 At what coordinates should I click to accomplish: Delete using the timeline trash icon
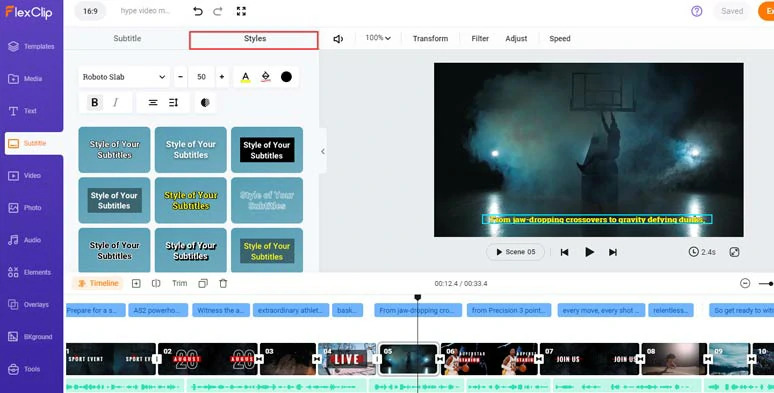pos(223,283)
